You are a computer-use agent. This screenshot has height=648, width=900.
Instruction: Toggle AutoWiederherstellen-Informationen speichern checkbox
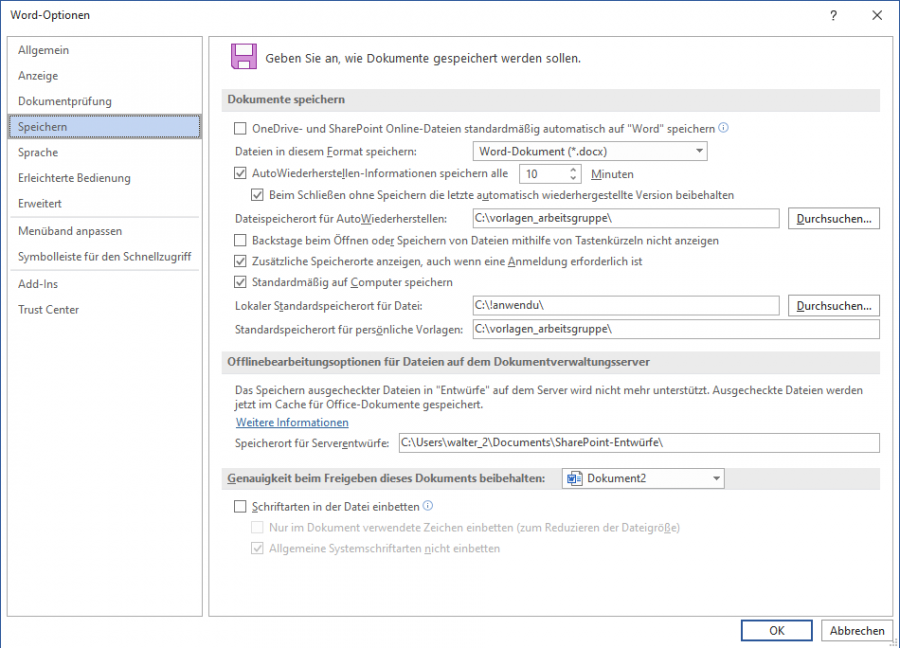[240, 173]
